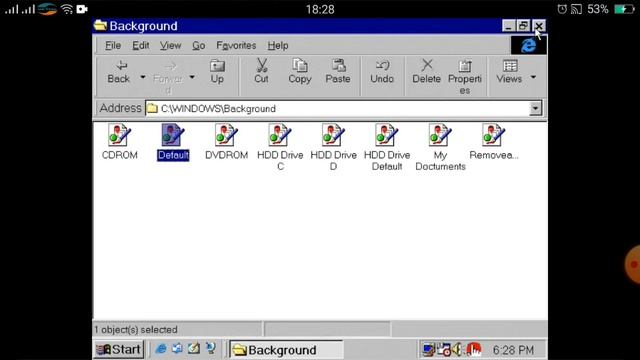
Task: Restore the Background window size
Action: point(523,26)
